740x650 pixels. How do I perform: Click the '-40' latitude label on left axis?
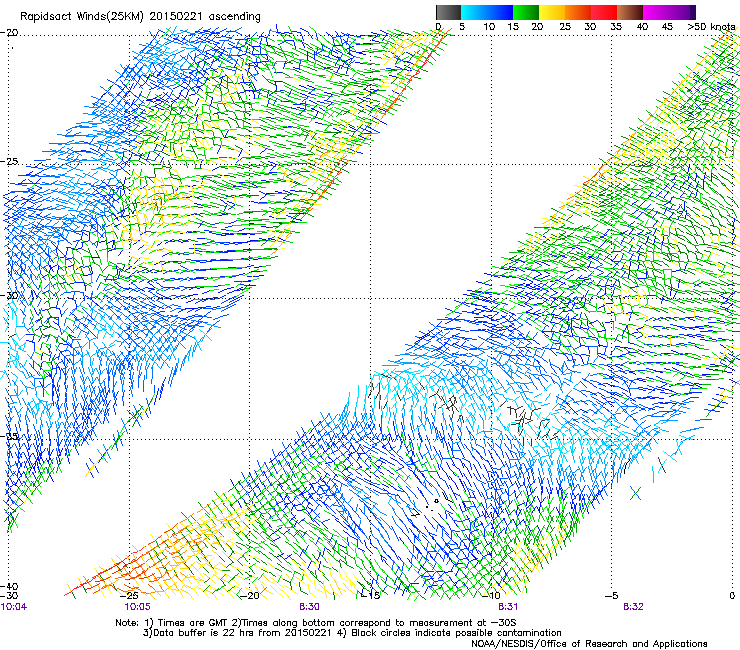[9, 586]
